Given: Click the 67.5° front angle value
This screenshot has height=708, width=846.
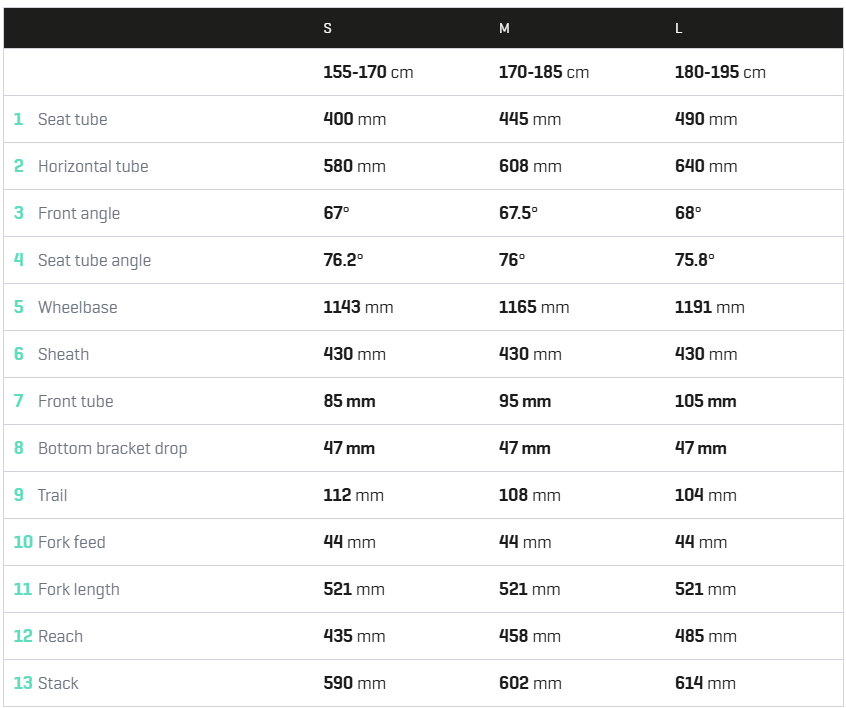Looking at the screenshot, I should (518, 213).
